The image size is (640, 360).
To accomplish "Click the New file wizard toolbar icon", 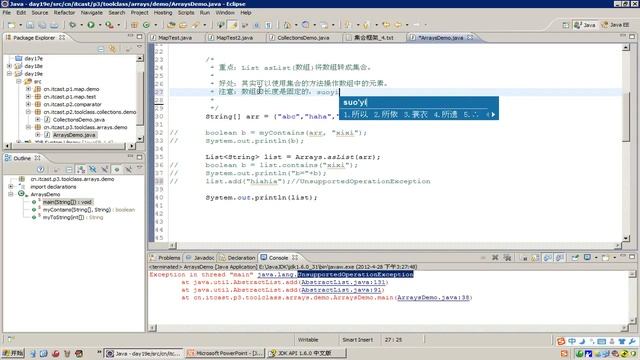I will point(11,25).
